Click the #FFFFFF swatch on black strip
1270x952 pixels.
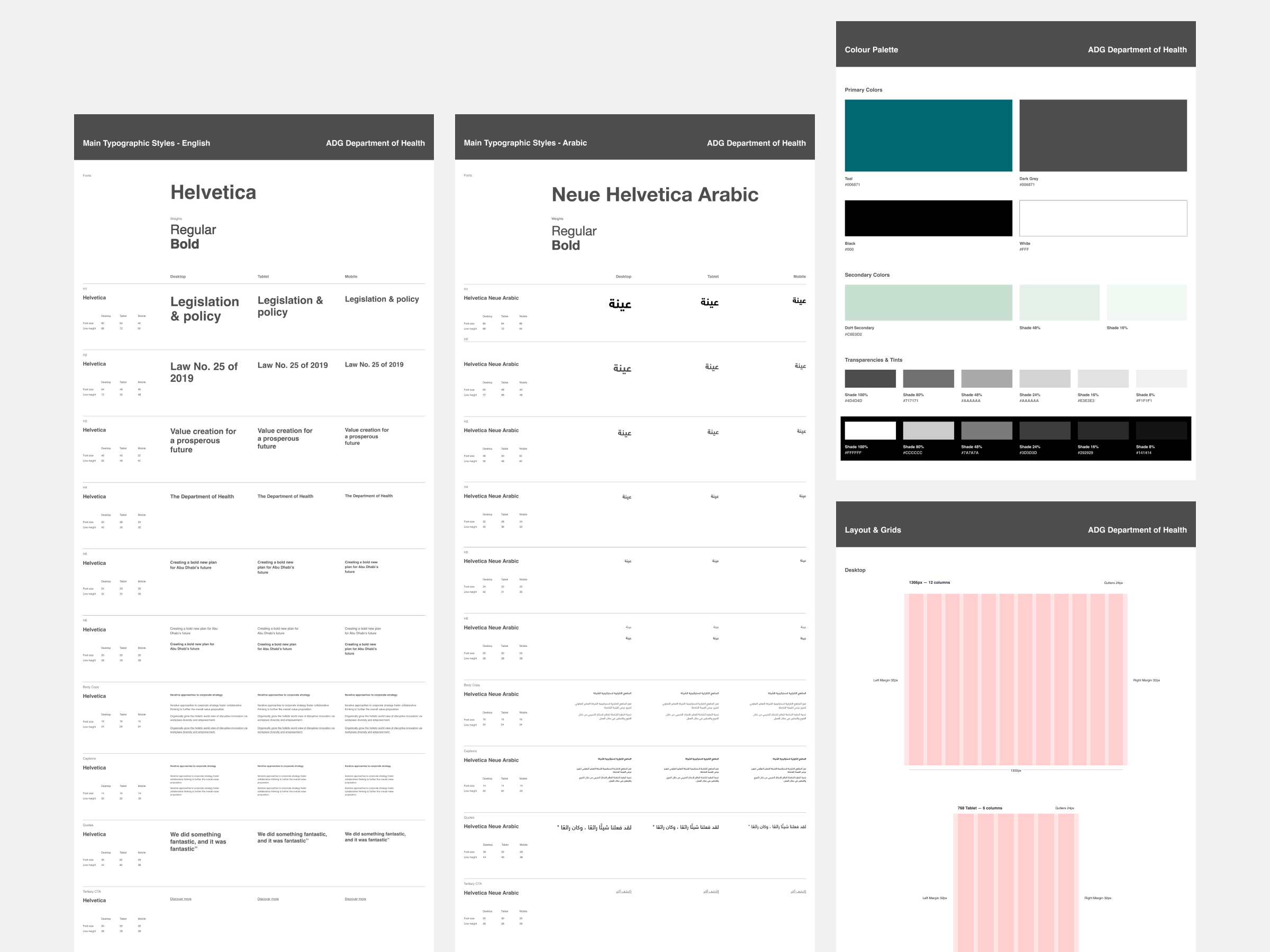870,431
